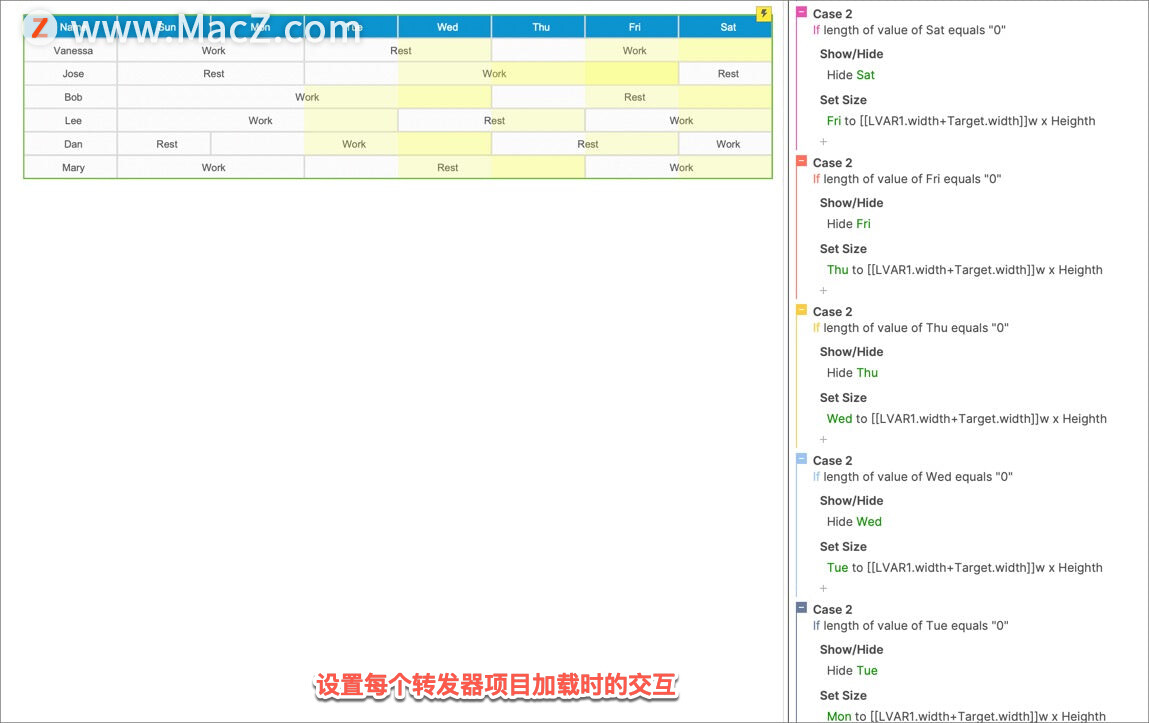Image resolution: width=1149 pixels, height=723 pixels.
Task: Open the 'Hide Fri' action
Action: click(849, 223)
